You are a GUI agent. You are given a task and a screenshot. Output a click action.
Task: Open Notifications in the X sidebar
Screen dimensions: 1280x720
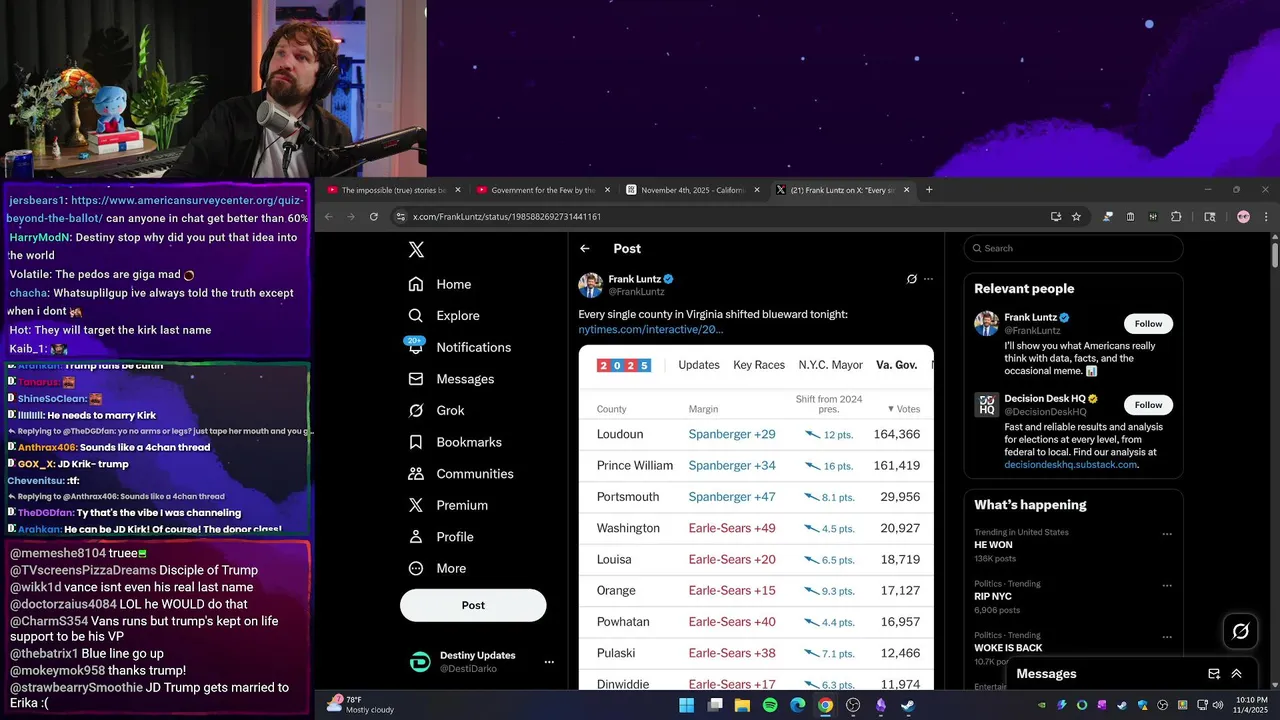(460, 347)
